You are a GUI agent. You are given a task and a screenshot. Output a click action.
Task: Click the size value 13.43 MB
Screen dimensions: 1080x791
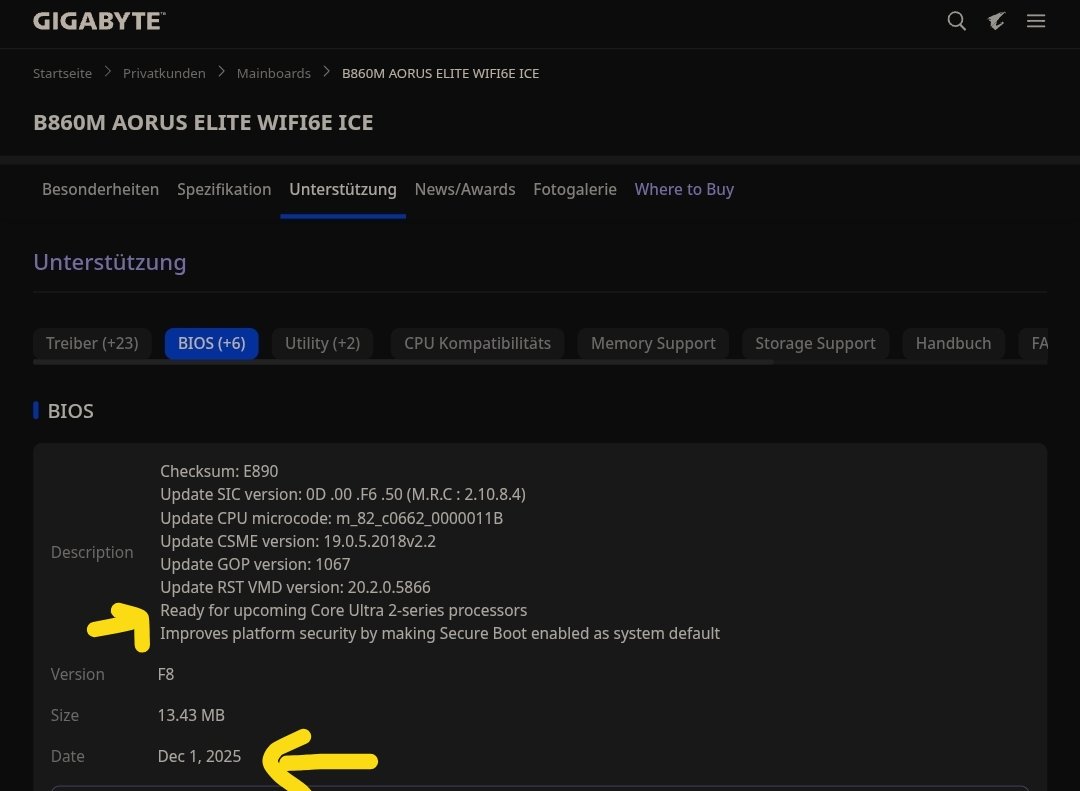[191, 715]
